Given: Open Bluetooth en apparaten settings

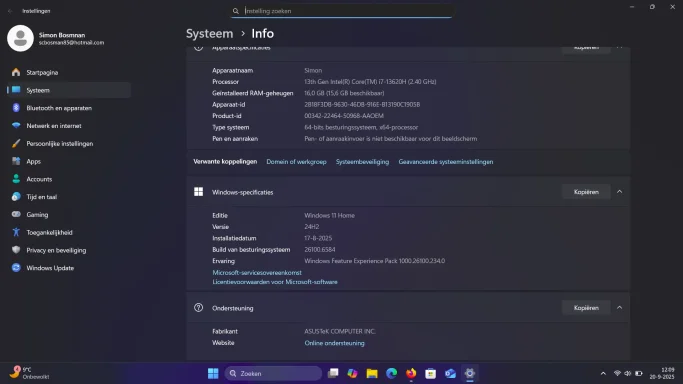Looking at the screenshot, I should pyautogui.click(x=69, y=108).
